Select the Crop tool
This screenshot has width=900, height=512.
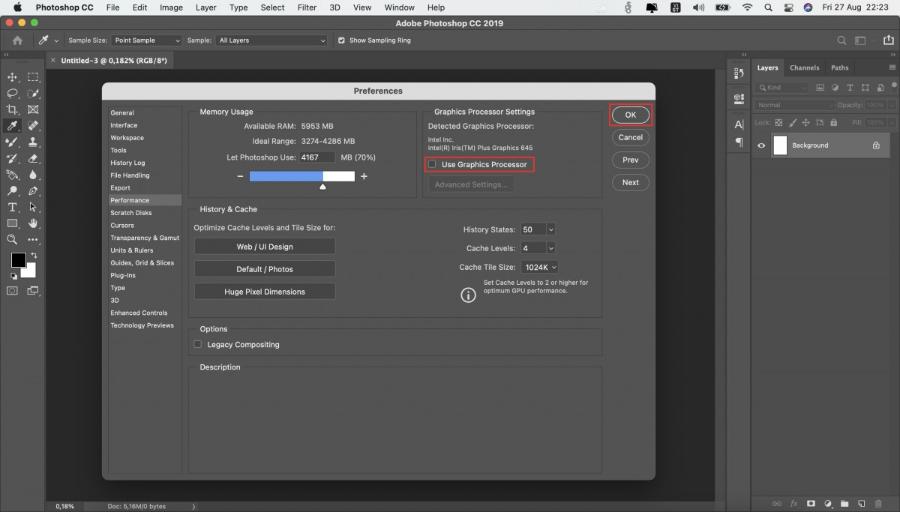12,109
